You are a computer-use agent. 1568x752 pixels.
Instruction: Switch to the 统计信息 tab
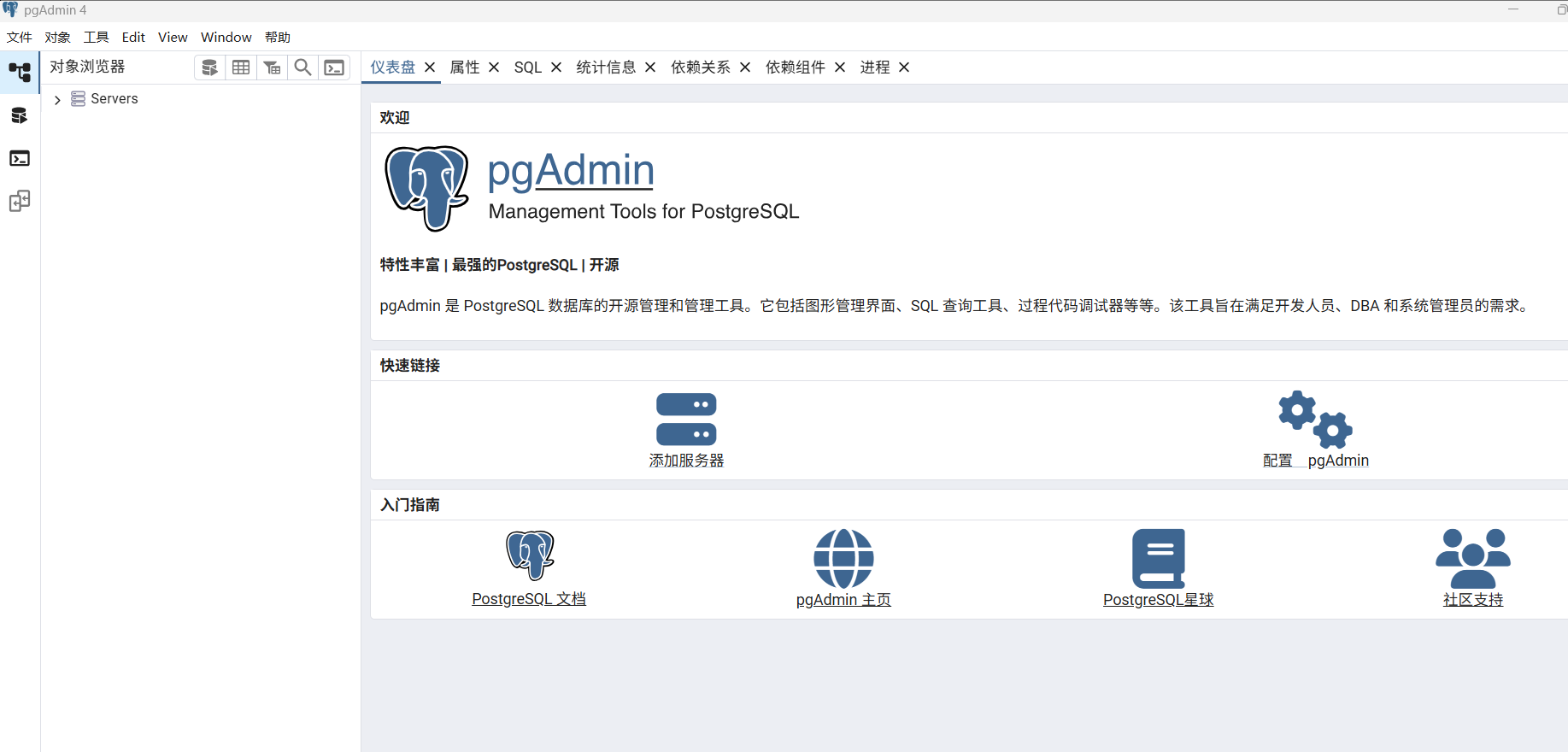click(x=606, y=68)
